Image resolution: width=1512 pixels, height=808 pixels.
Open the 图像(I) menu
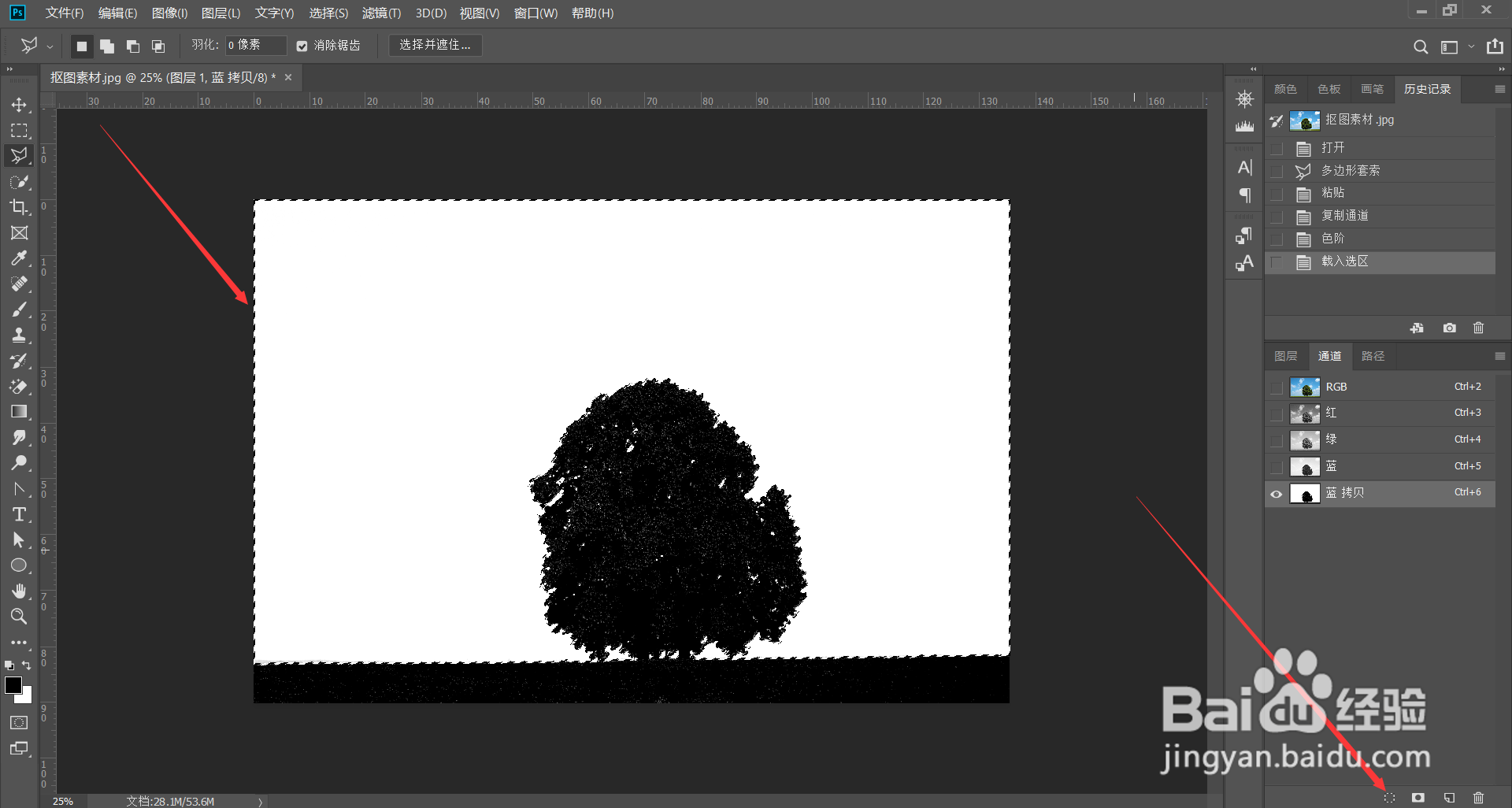(x=169, y=13)
